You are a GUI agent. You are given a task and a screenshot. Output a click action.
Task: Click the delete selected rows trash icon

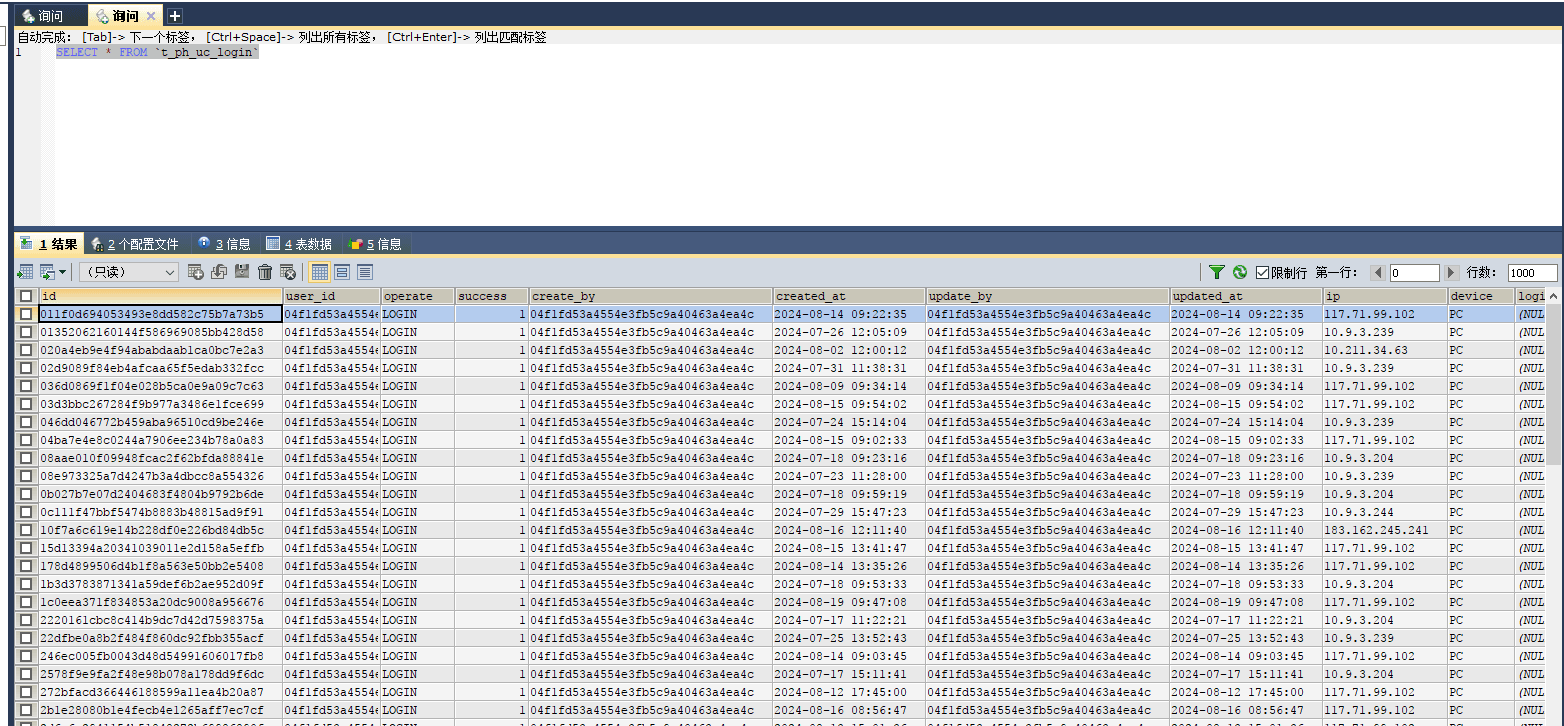(x=265, y=272)
